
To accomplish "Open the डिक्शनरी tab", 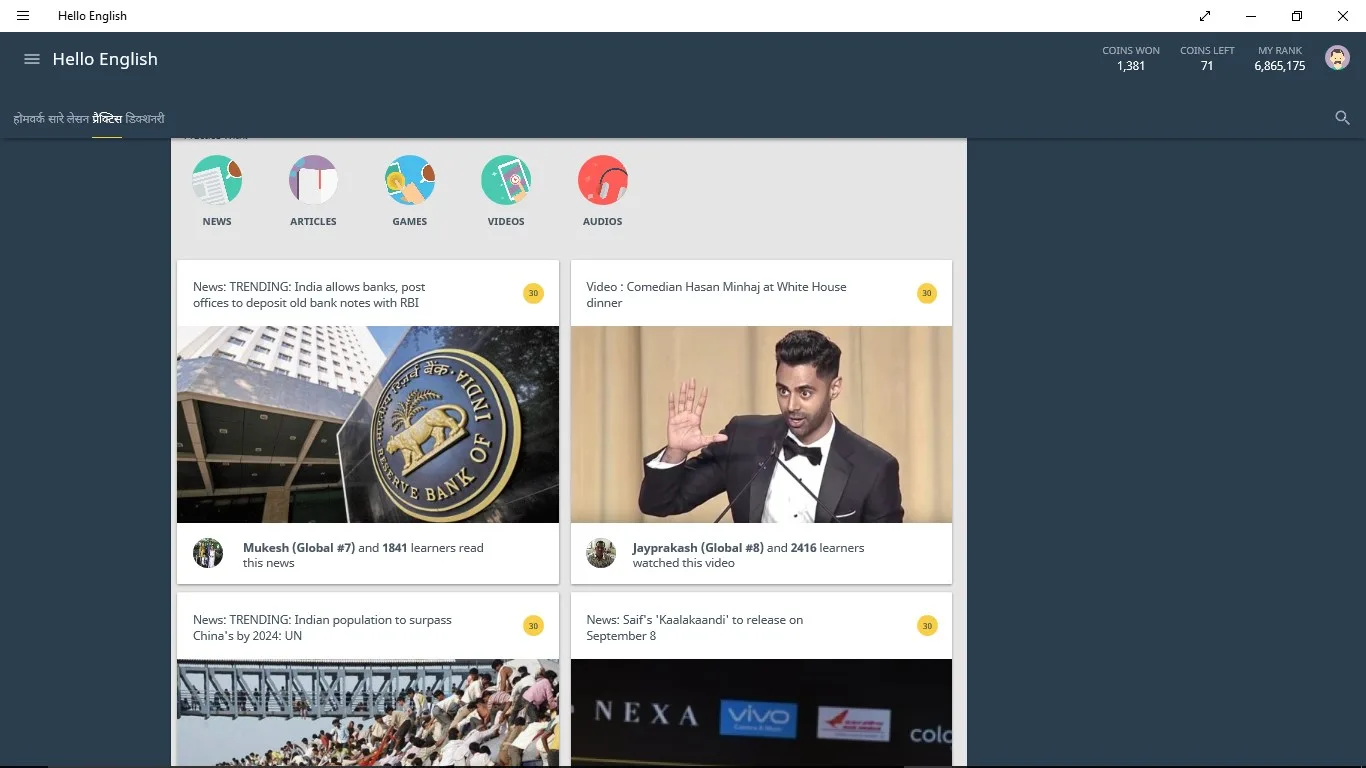I will [x=145, y=119].
